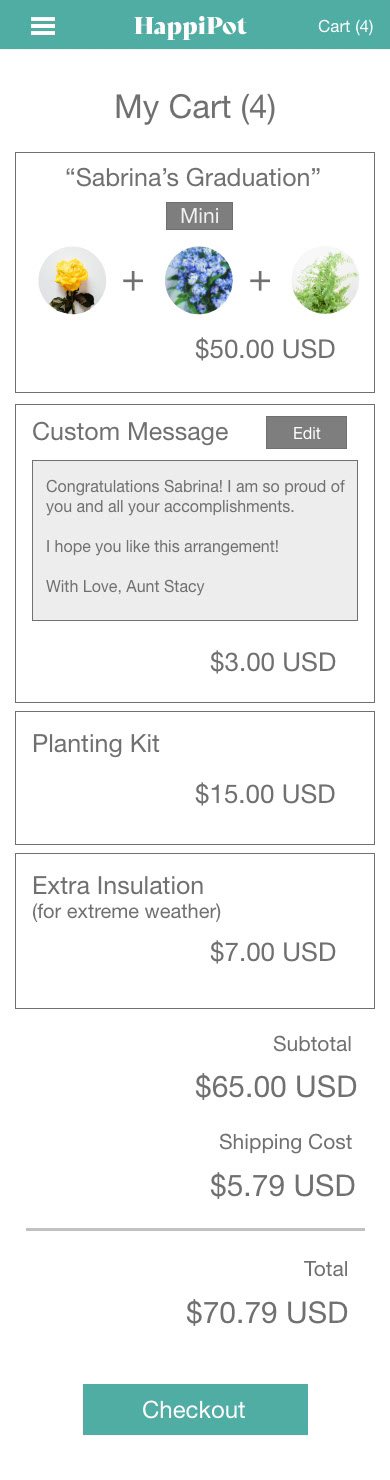Select the Planting Kit item
This screenshot has height=1480, width=390.
coord(195,778)
